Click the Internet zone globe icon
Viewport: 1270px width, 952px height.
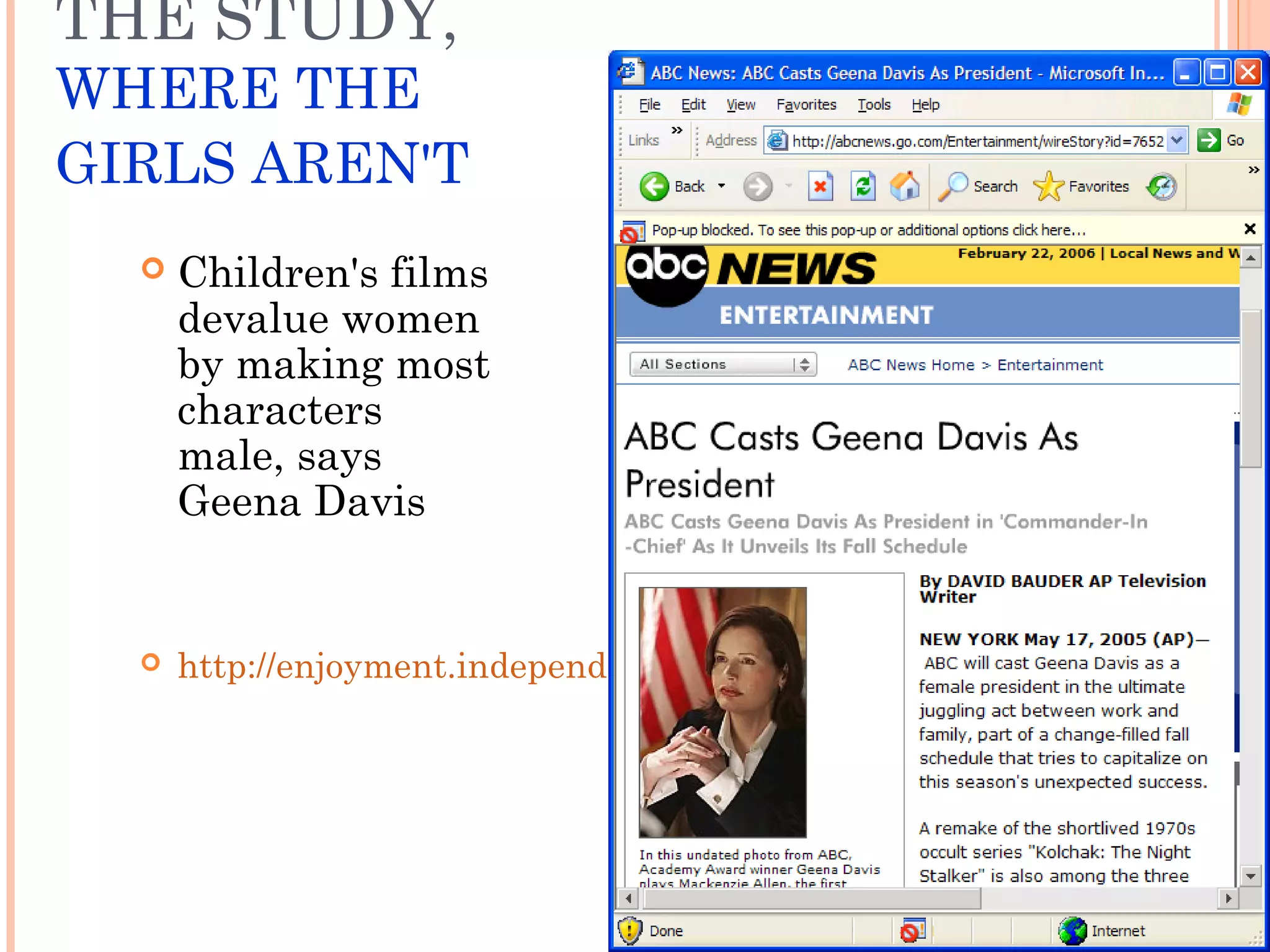1073,930
